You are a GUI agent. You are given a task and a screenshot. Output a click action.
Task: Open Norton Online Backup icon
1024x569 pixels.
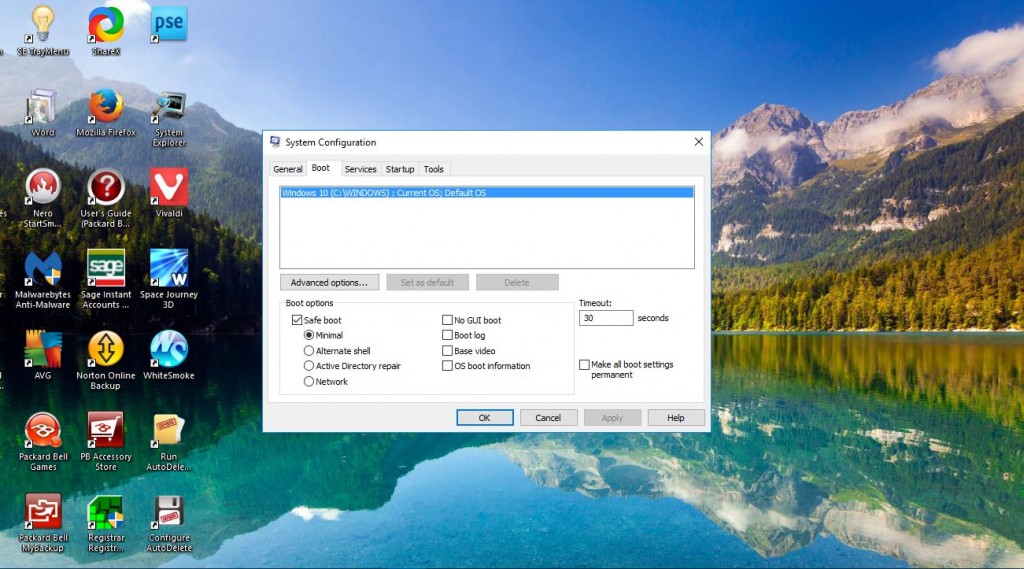[106, 361]
